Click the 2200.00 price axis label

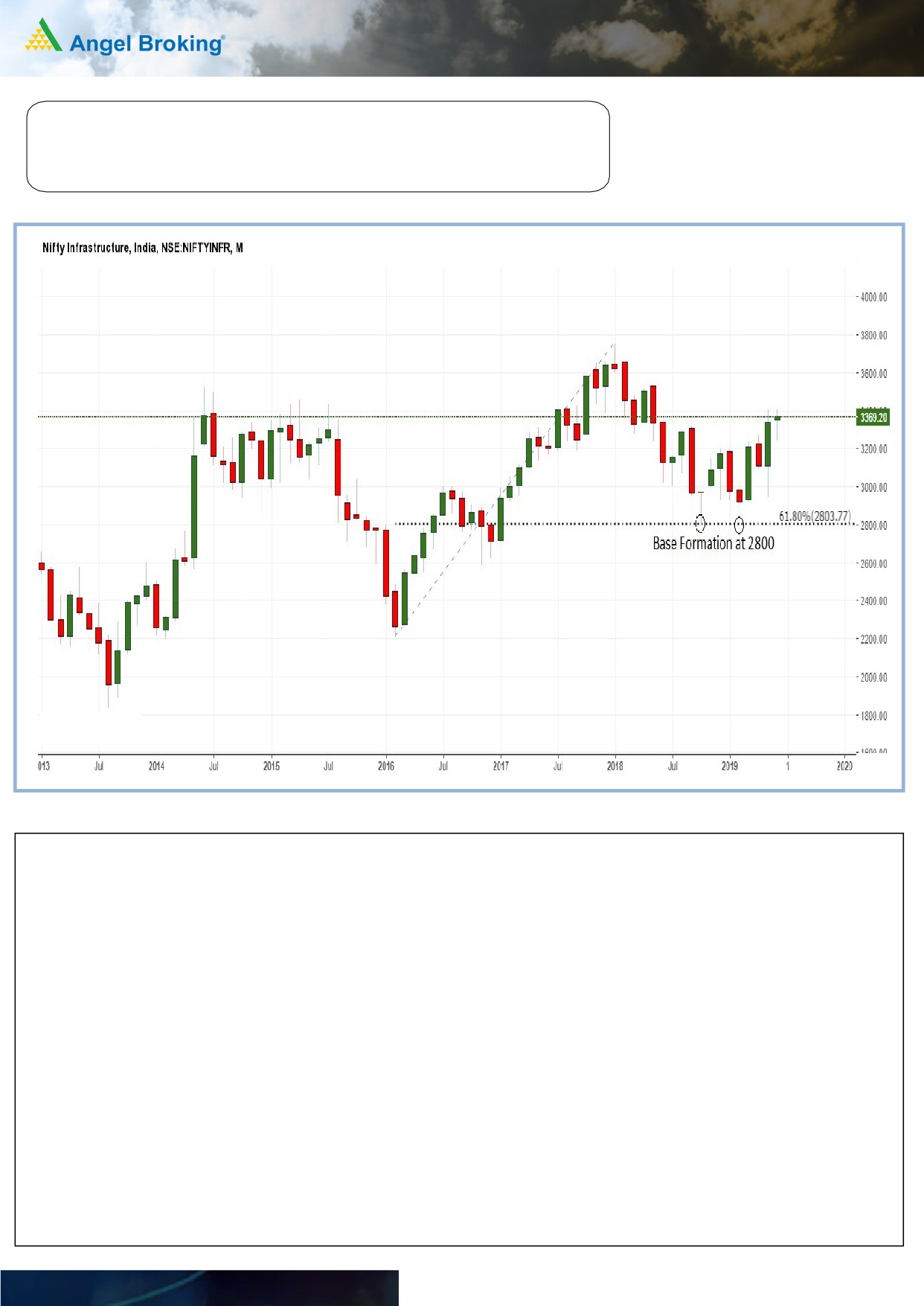click(873, 639)
